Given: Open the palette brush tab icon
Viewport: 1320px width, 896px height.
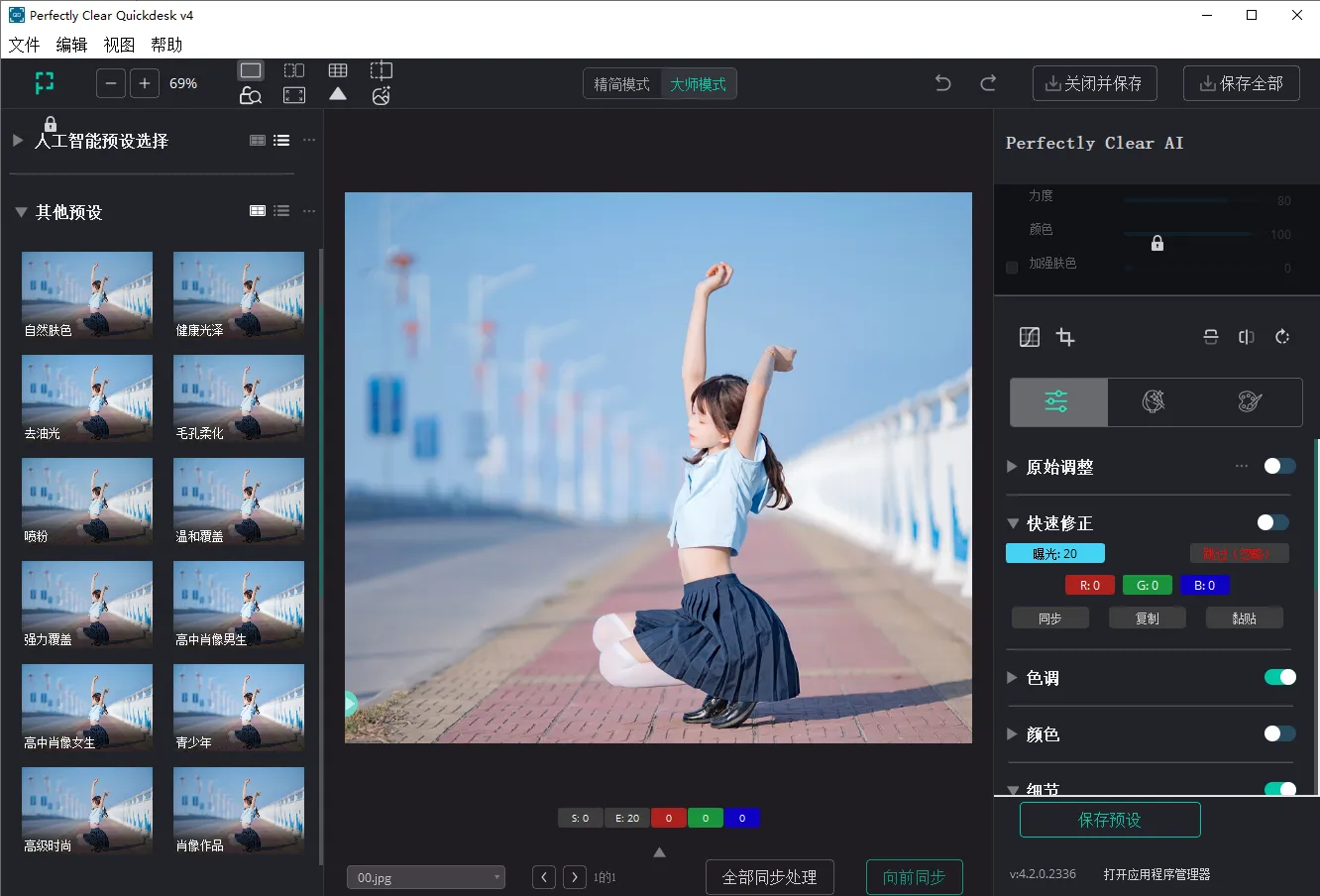Looking at the screenshot, I should [1250, 401].
